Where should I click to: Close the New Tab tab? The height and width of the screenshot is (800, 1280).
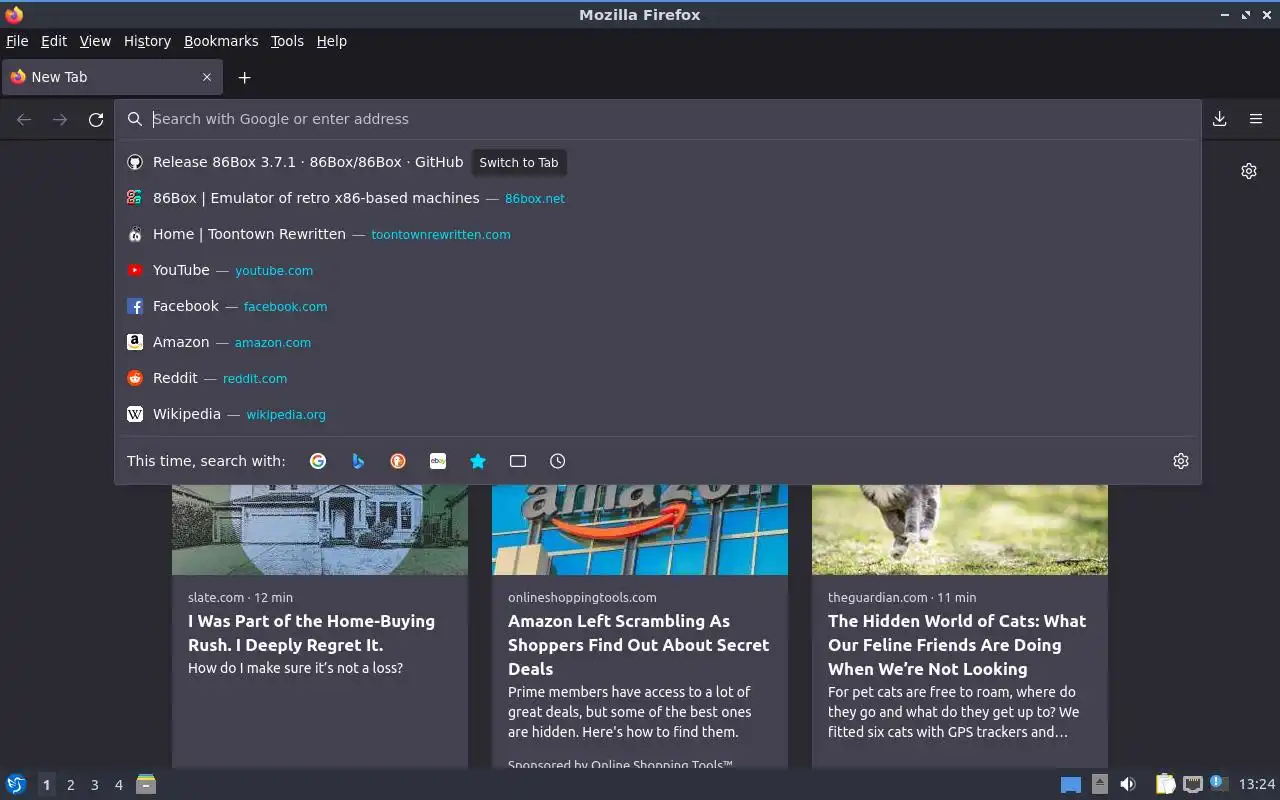207,77
